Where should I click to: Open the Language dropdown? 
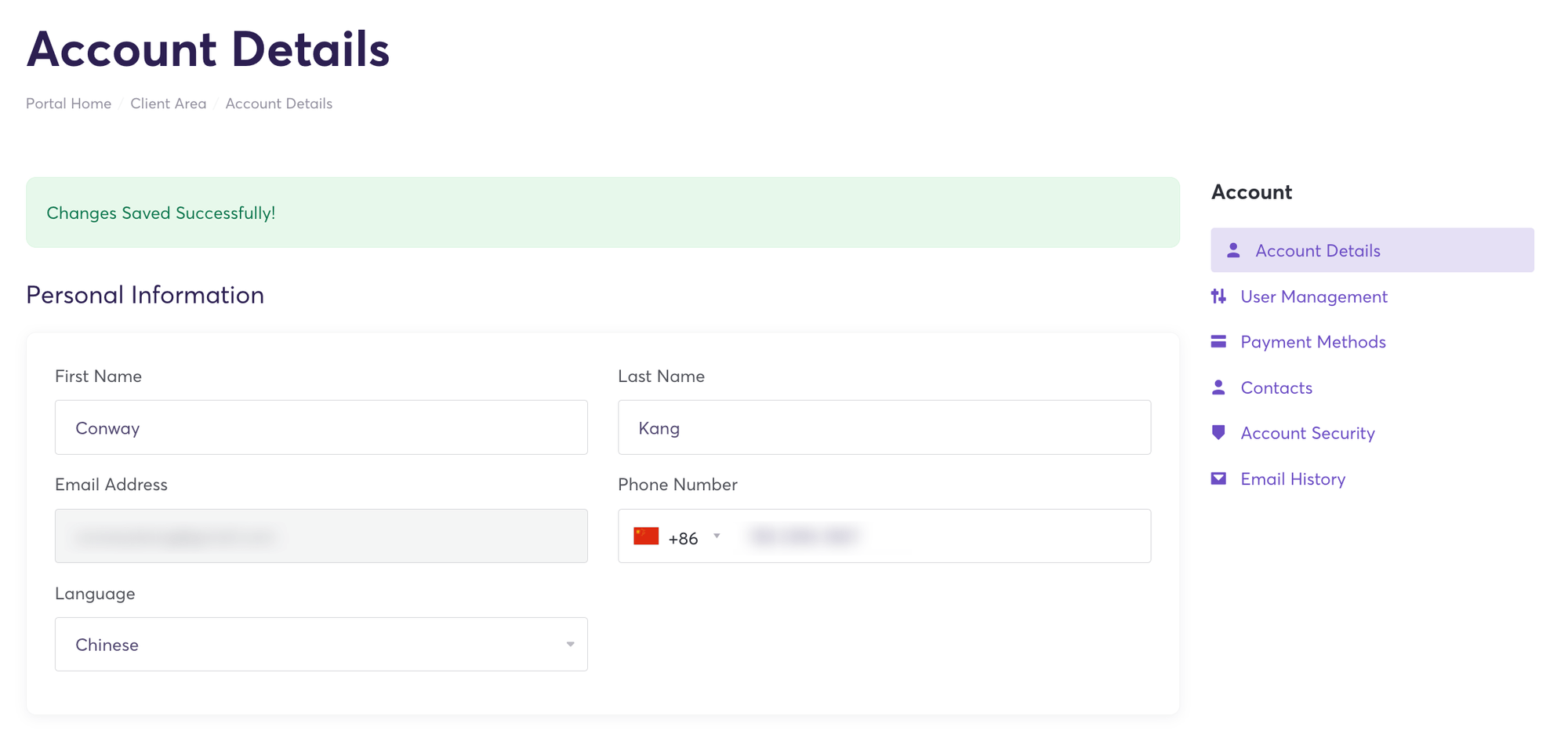click(x=321, y=645)
